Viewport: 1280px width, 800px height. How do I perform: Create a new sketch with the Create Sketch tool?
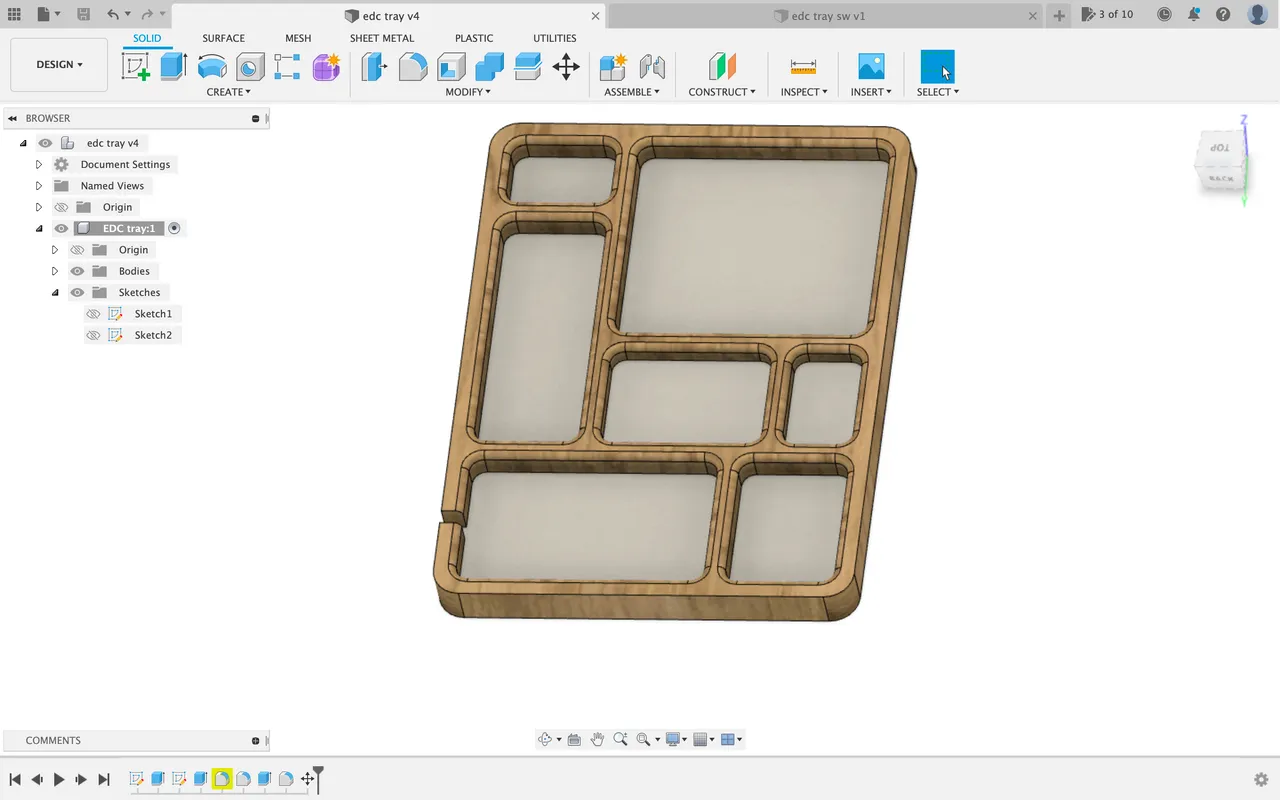click(136, 66)
